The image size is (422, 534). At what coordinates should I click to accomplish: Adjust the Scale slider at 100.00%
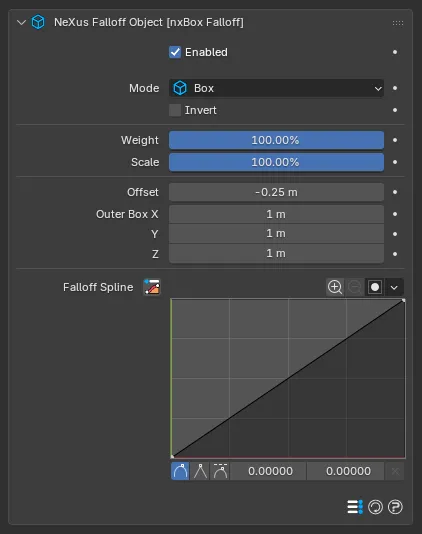tap(276, 162)
